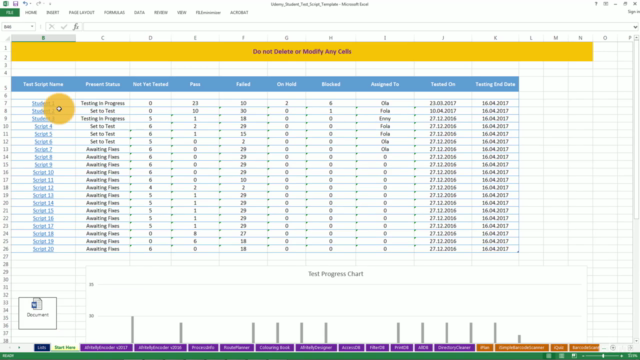The image size is (640, 360).
Task: Switch to the Lists sheet tab
Action: [x=42, y=348]
